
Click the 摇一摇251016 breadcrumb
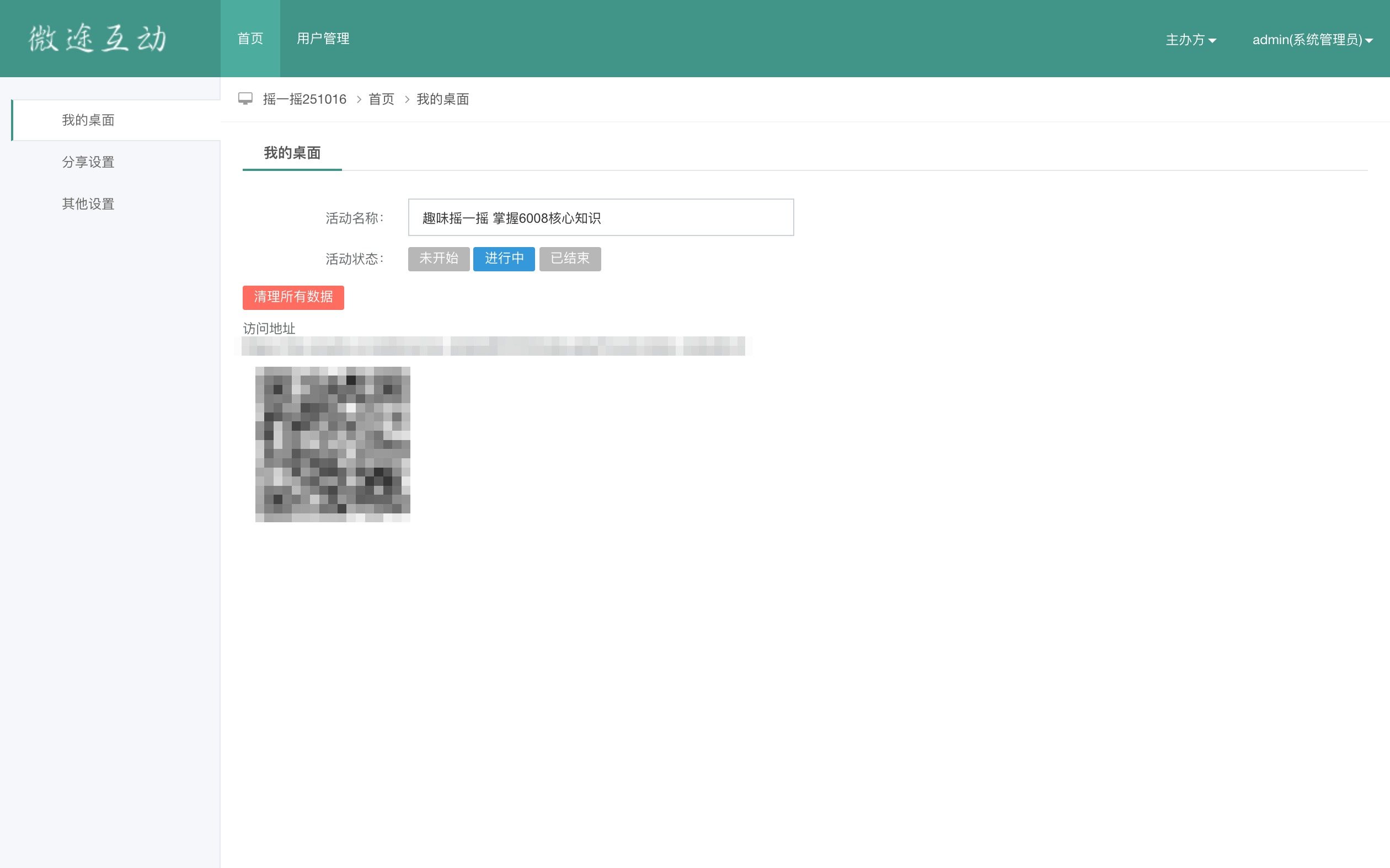point(304,99)
